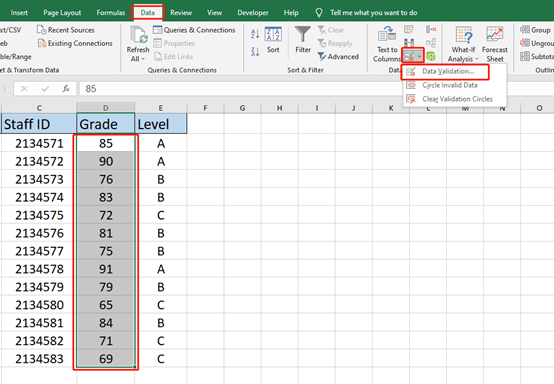Screen dimensions: 554x384
Task: Click the Relationships icon
Action: tap(431, 43)
